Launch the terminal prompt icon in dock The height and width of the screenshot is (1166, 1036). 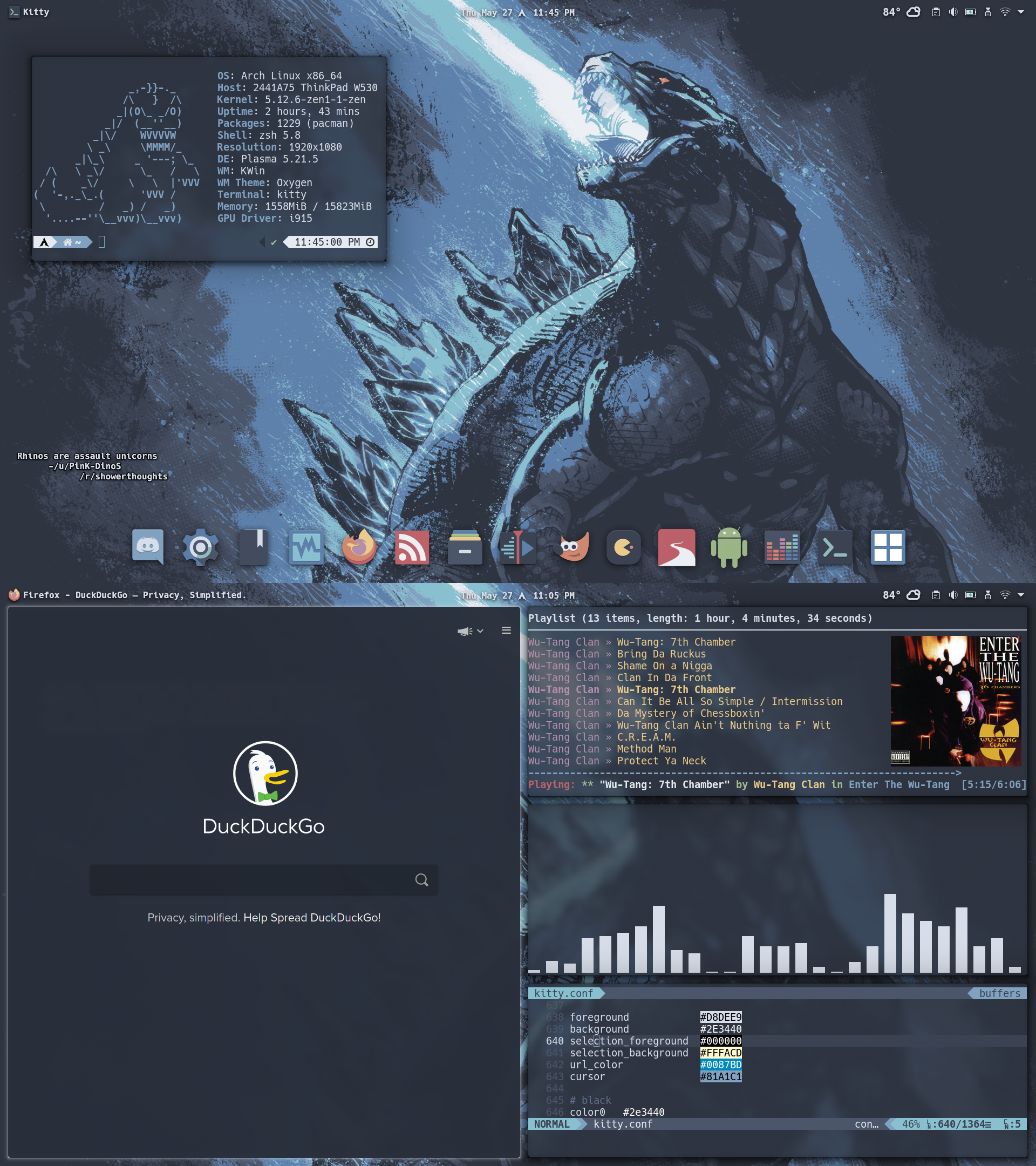click(x=835, y=546)
